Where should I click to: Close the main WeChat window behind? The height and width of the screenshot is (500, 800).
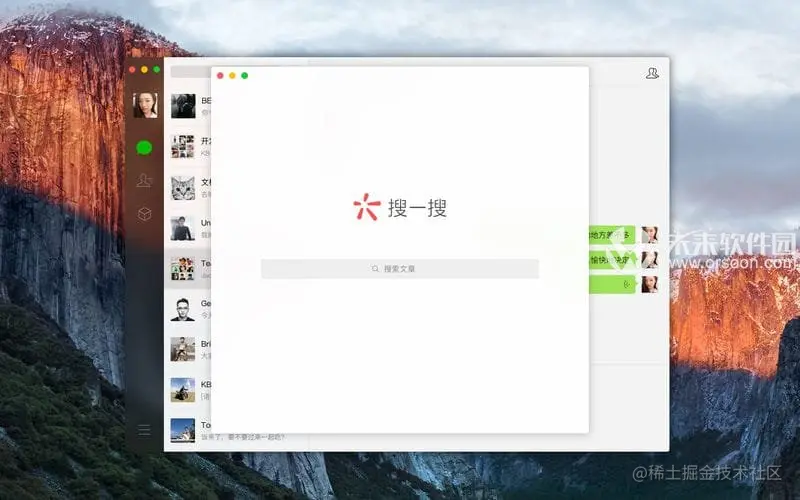132,69
